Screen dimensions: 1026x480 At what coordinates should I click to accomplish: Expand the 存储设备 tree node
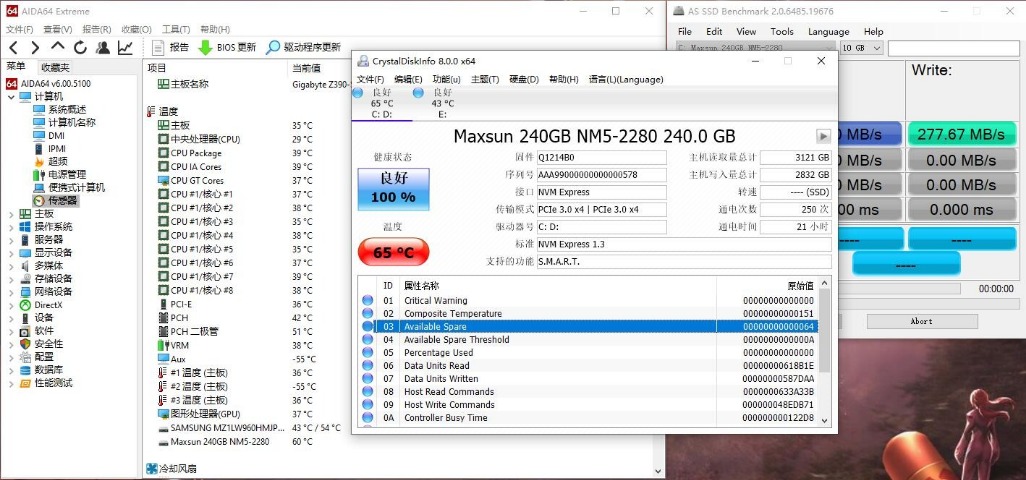click(x=11, y=279)
